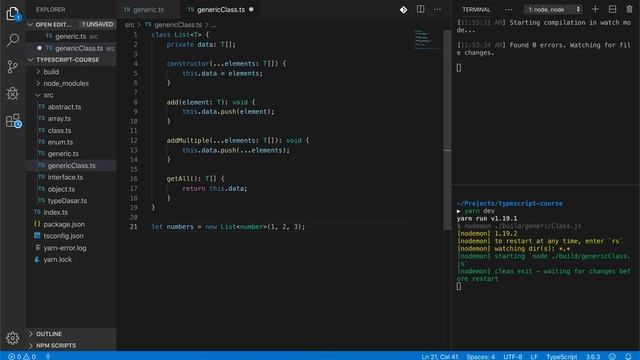Click TypeScript version 3.6.3 status

coord(593,356)
